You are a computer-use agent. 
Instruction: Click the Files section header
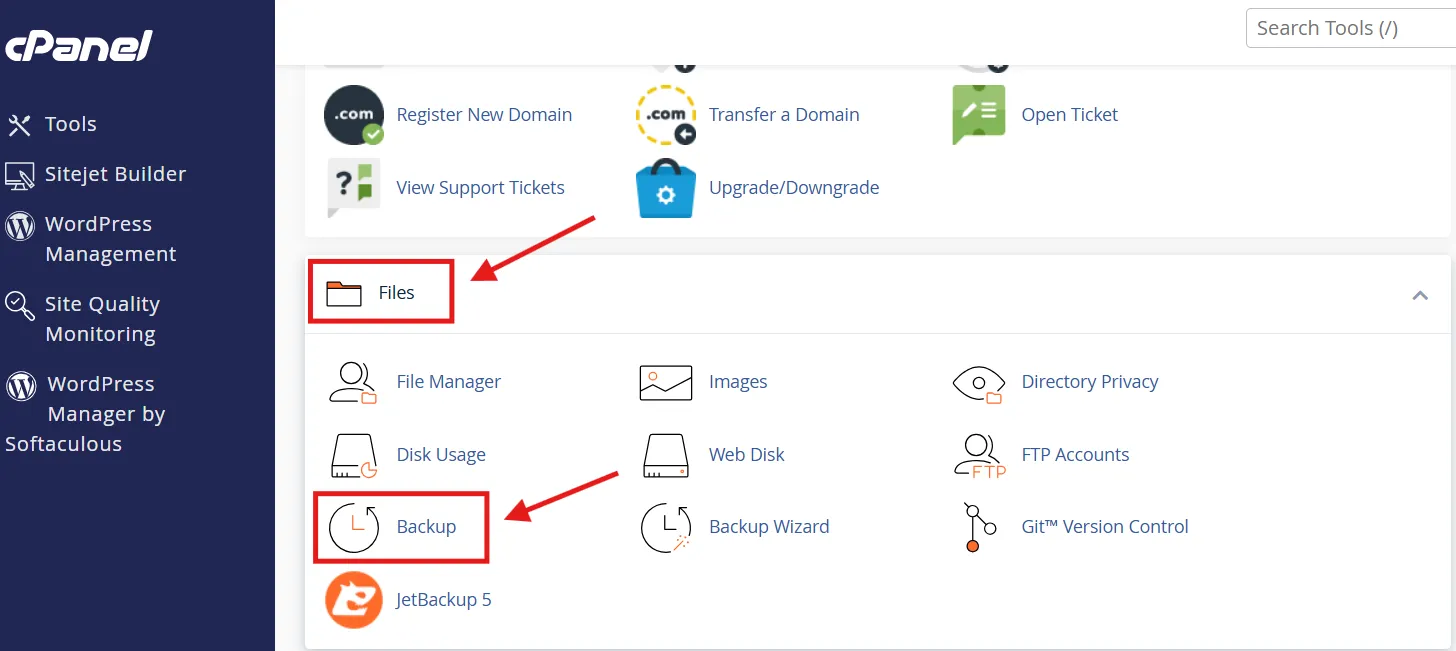coord(396,293)
